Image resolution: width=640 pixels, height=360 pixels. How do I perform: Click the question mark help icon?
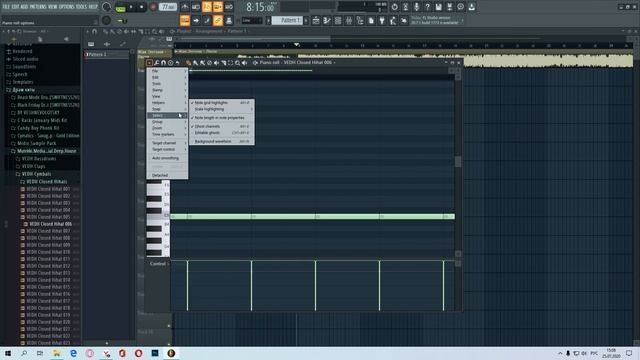coord(427,7)
